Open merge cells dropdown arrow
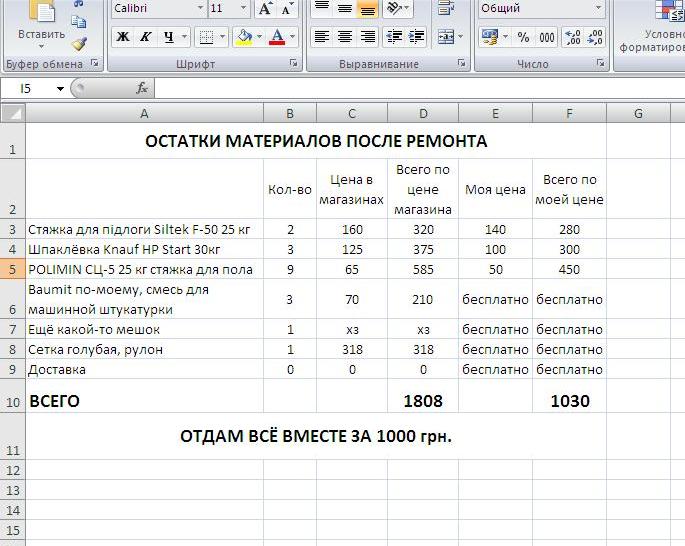This screenshot has width=685, height=546. coord(460,37)
